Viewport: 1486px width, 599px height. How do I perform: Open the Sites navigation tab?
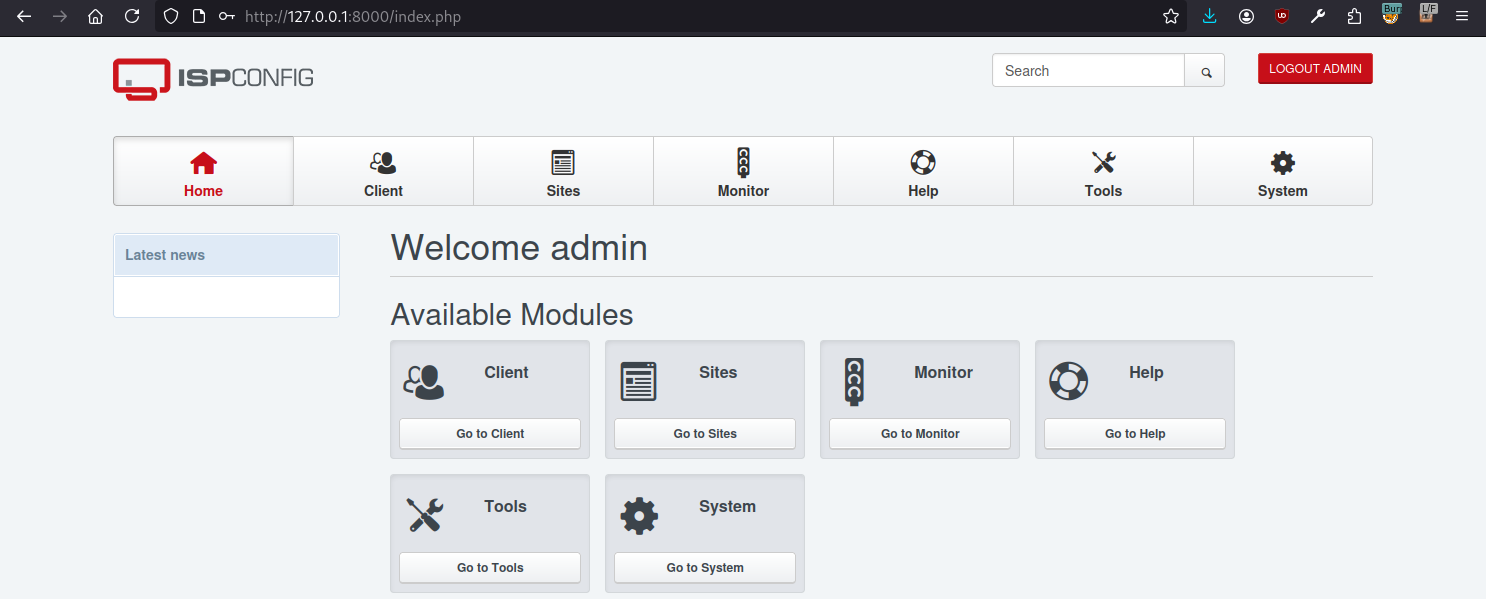click(x=563, y=171)
